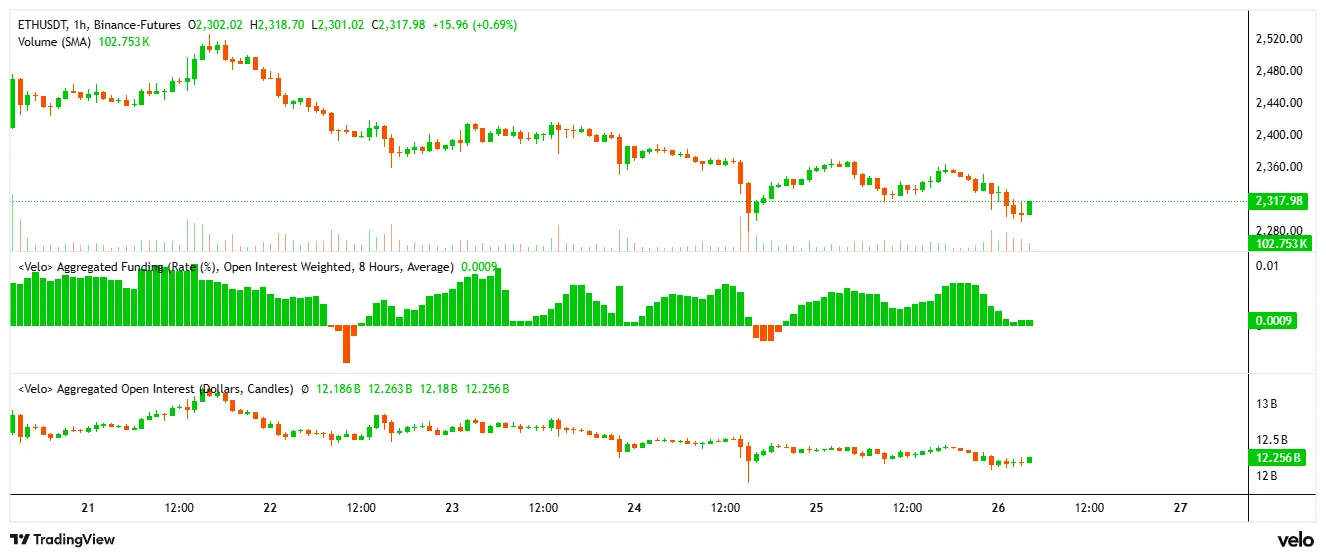Click the date 23 on time axis
The width and height of the screenshot is (1326, 557).
(x=452, y=508)
